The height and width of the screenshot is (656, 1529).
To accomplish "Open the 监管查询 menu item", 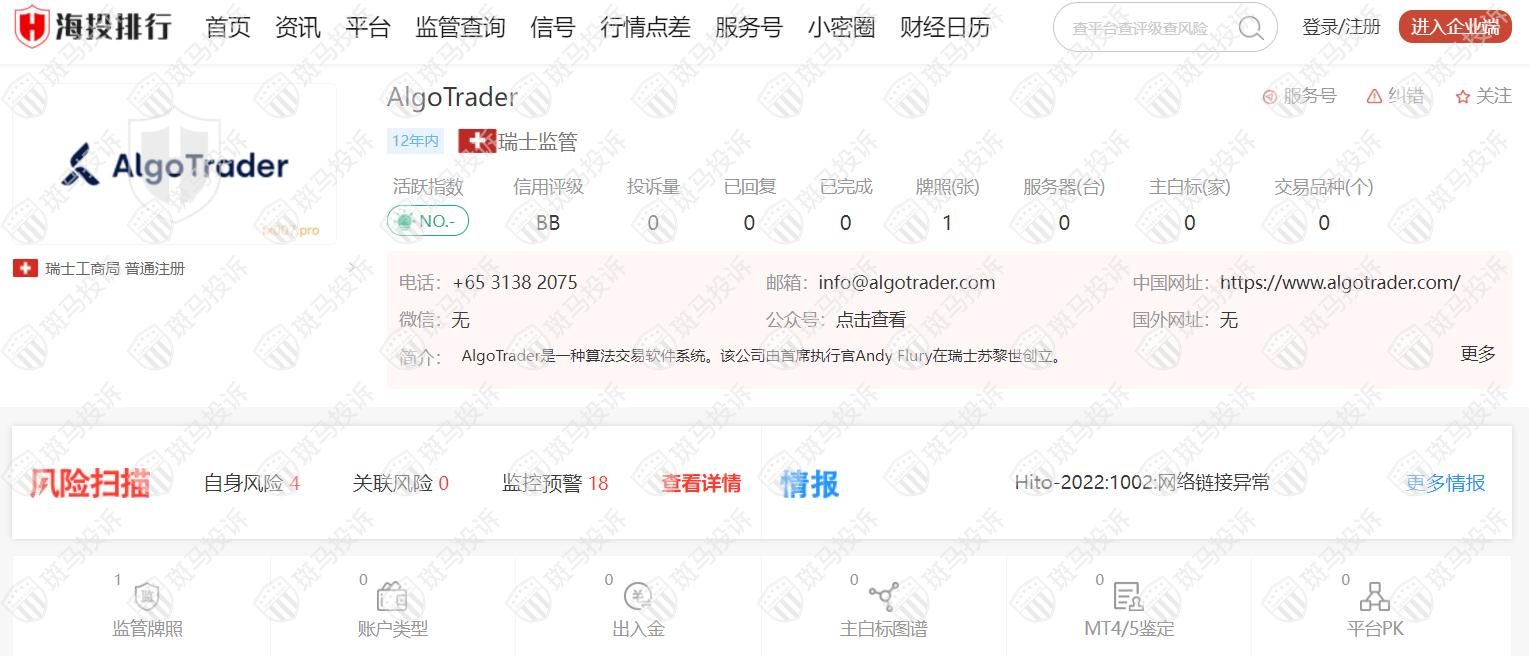I will point(460,28).
